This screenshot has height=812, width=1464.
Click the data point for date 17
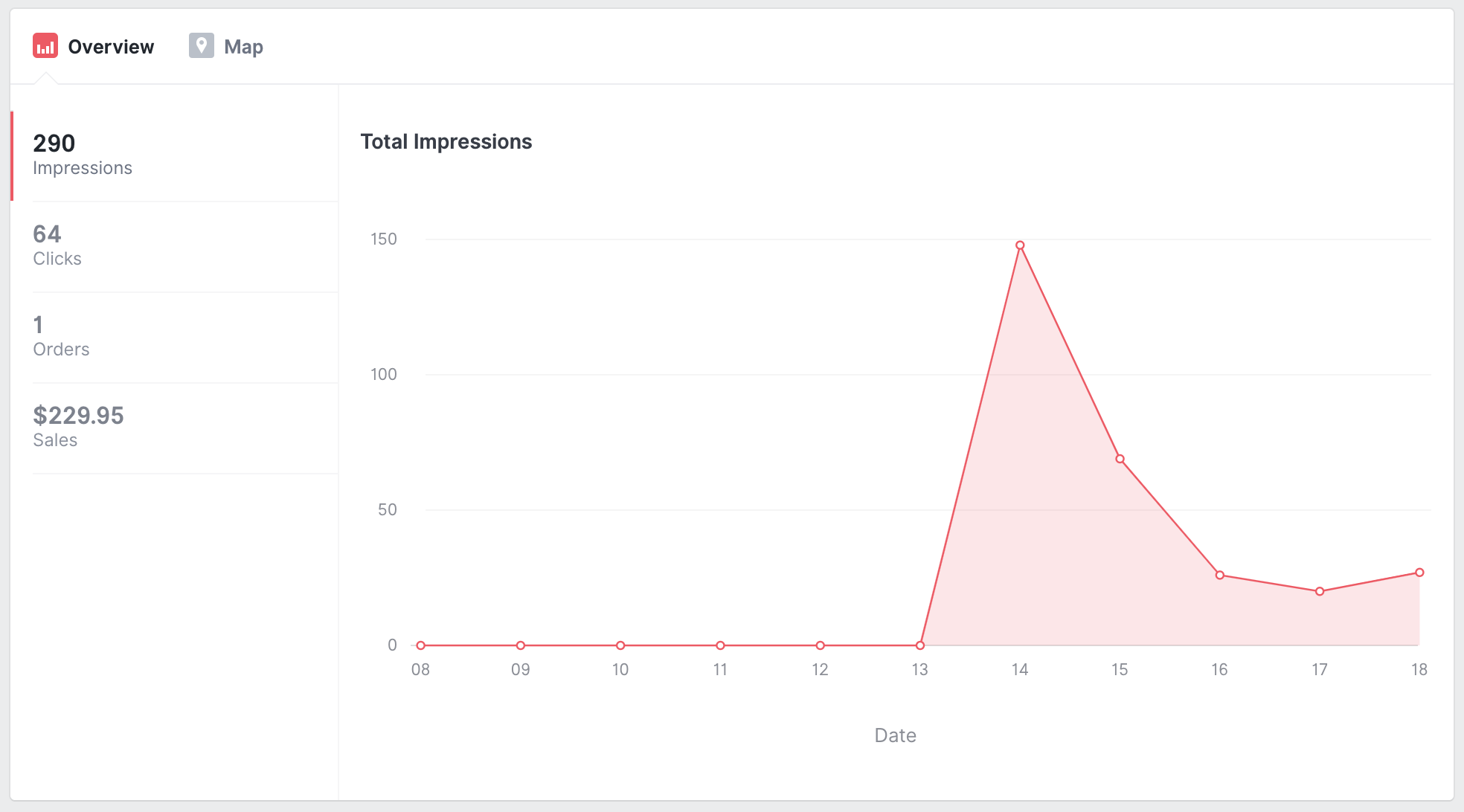[1320, 591]
